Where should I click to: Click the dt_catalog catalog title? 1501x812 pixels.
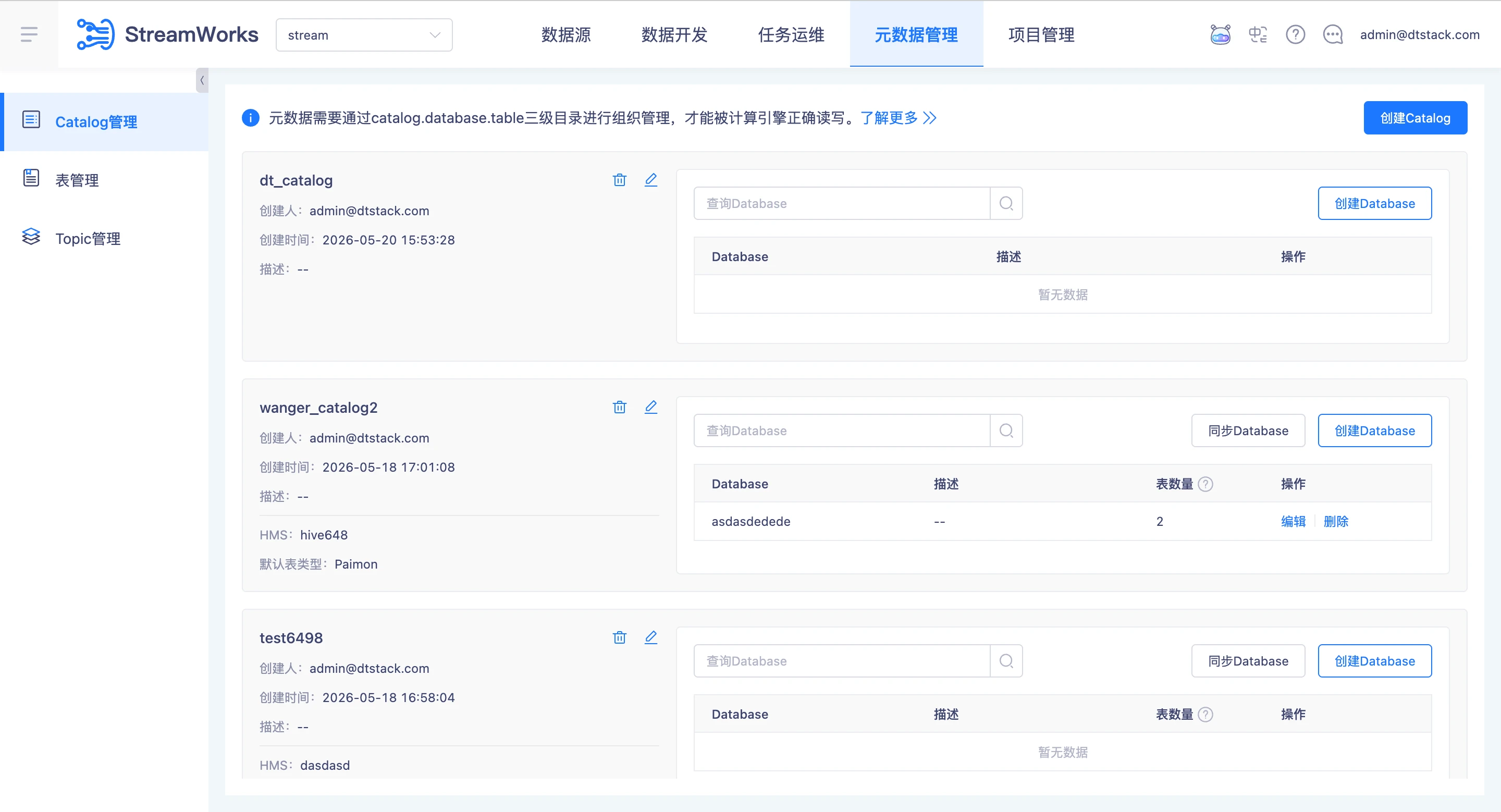(296, 180)
